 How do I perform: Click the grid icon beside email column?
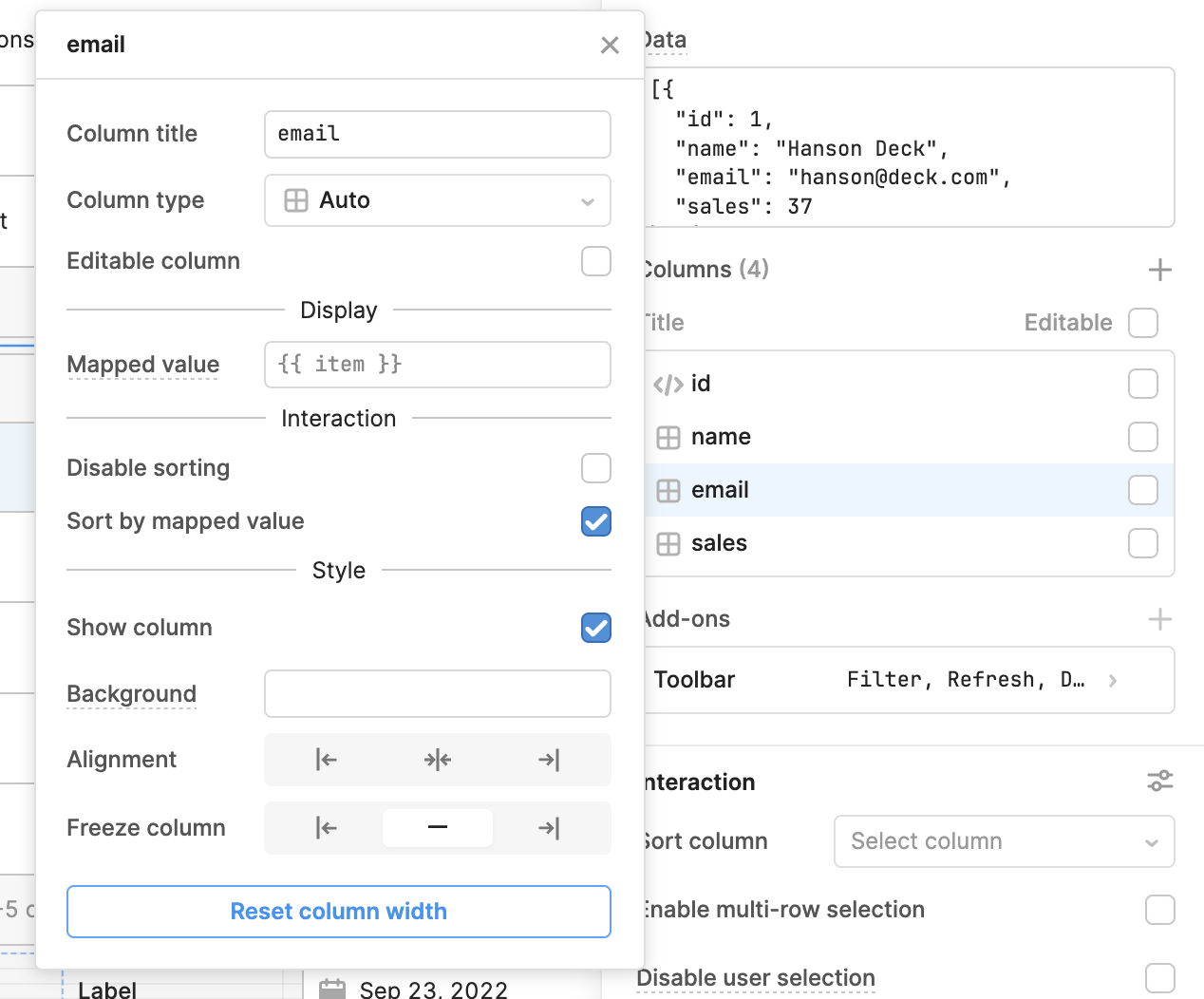668,491
